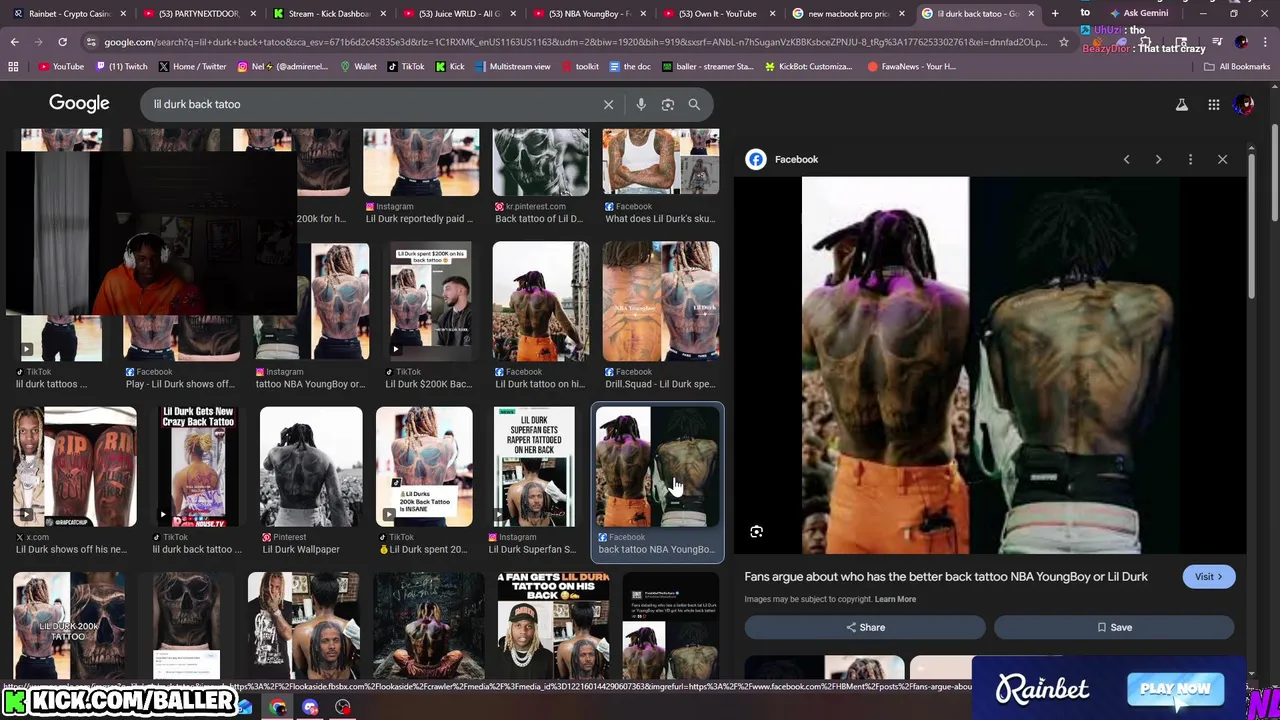Open the Twitch bookmark
The image size is (1280, 720).
[121, 66]
